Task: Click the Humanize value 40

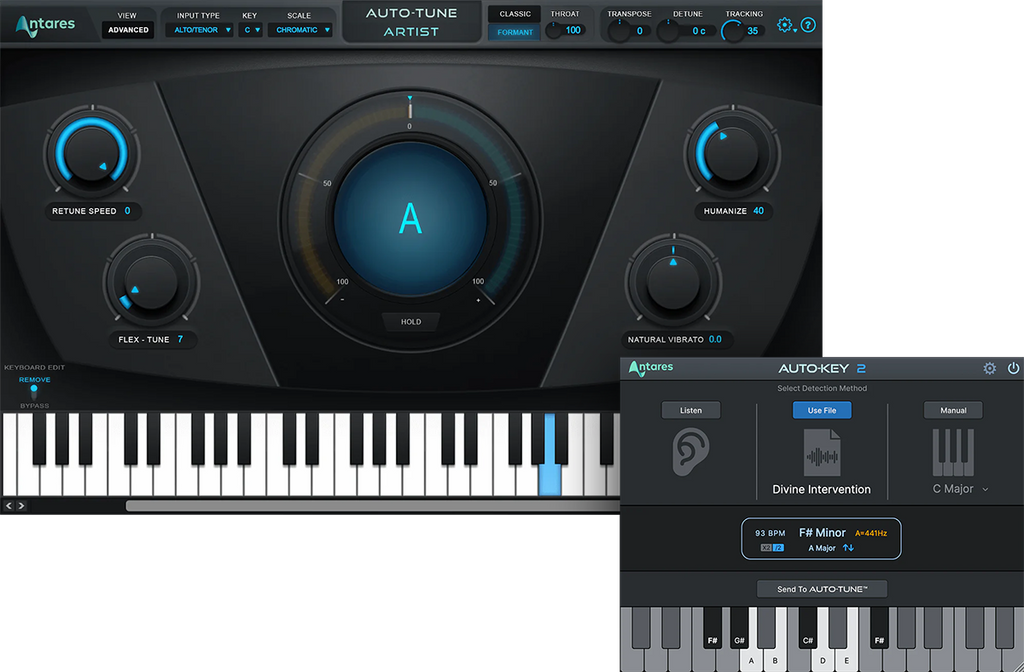Action: point(758,211)
